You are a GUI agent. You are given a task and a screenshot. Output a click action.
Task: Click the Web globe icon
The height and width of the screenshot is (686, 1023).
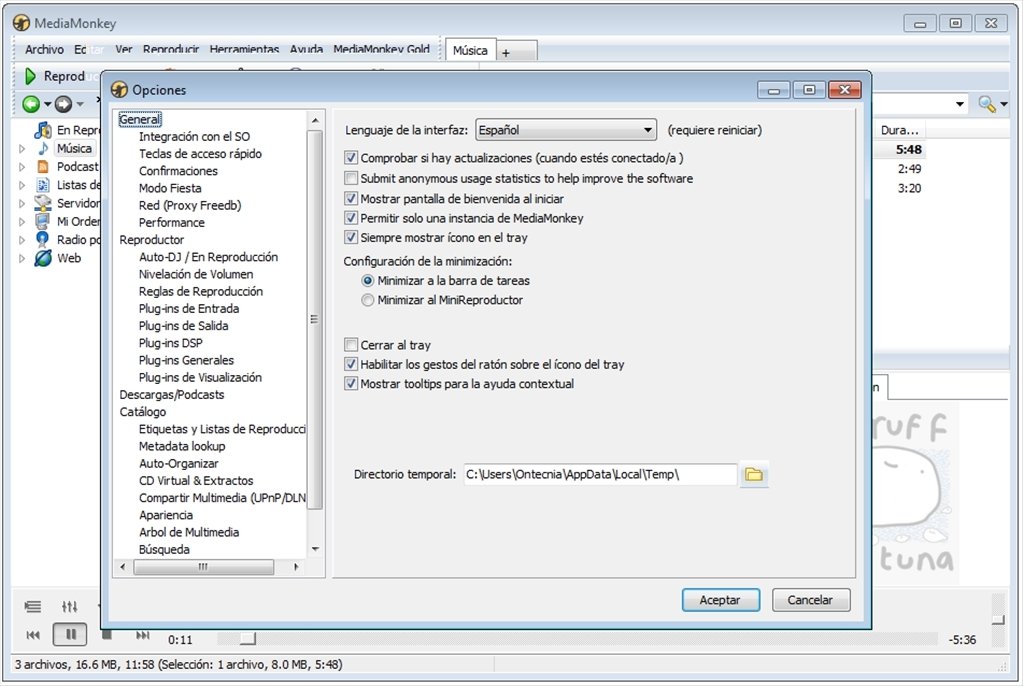tap(43, 258)
